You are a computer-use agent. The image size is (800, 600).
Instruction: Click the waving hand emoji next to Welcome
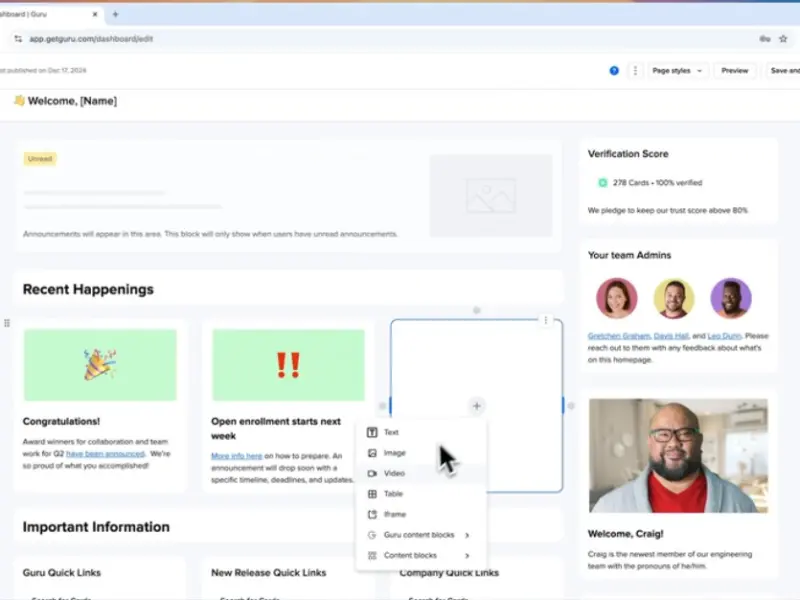(19, 101)
